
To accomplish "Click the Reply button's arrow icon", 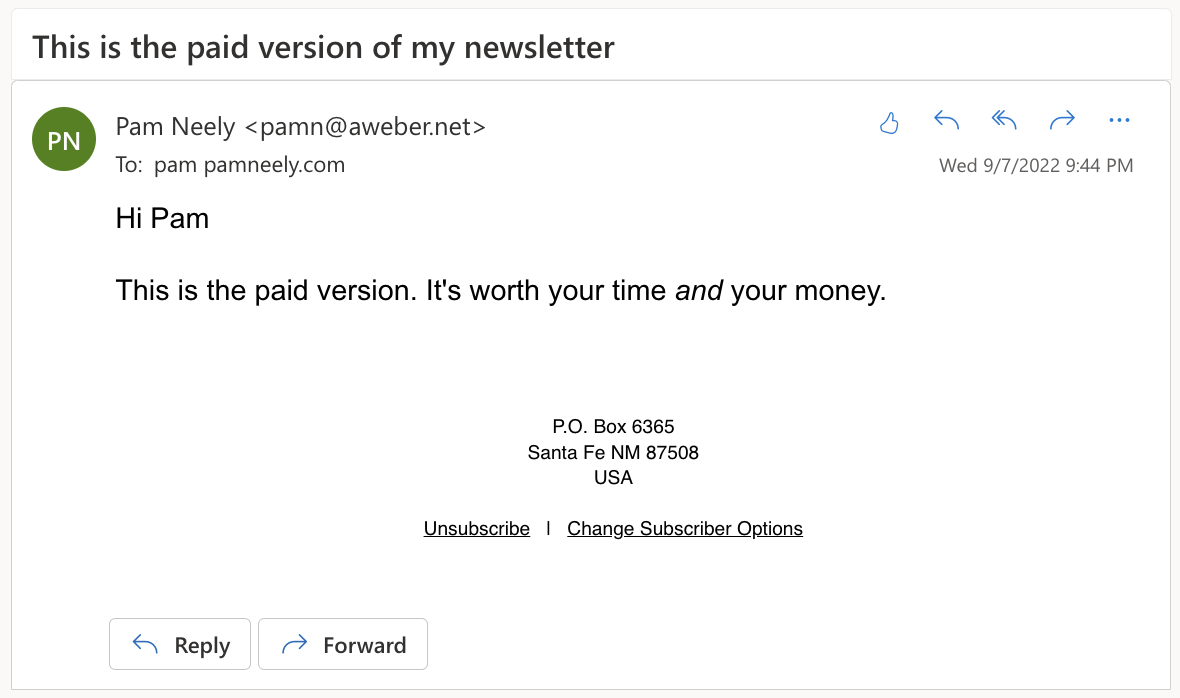I will click(x=143, y=644).
